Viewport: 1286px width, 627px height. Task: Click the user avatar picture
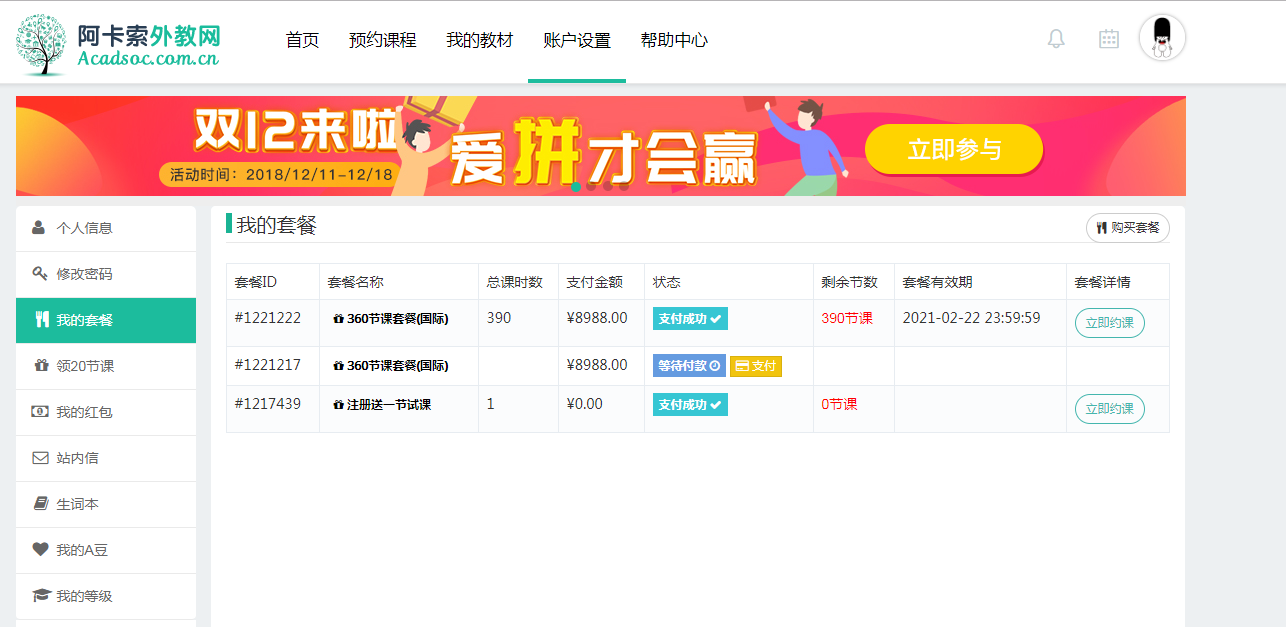[x=1161, y=39]
